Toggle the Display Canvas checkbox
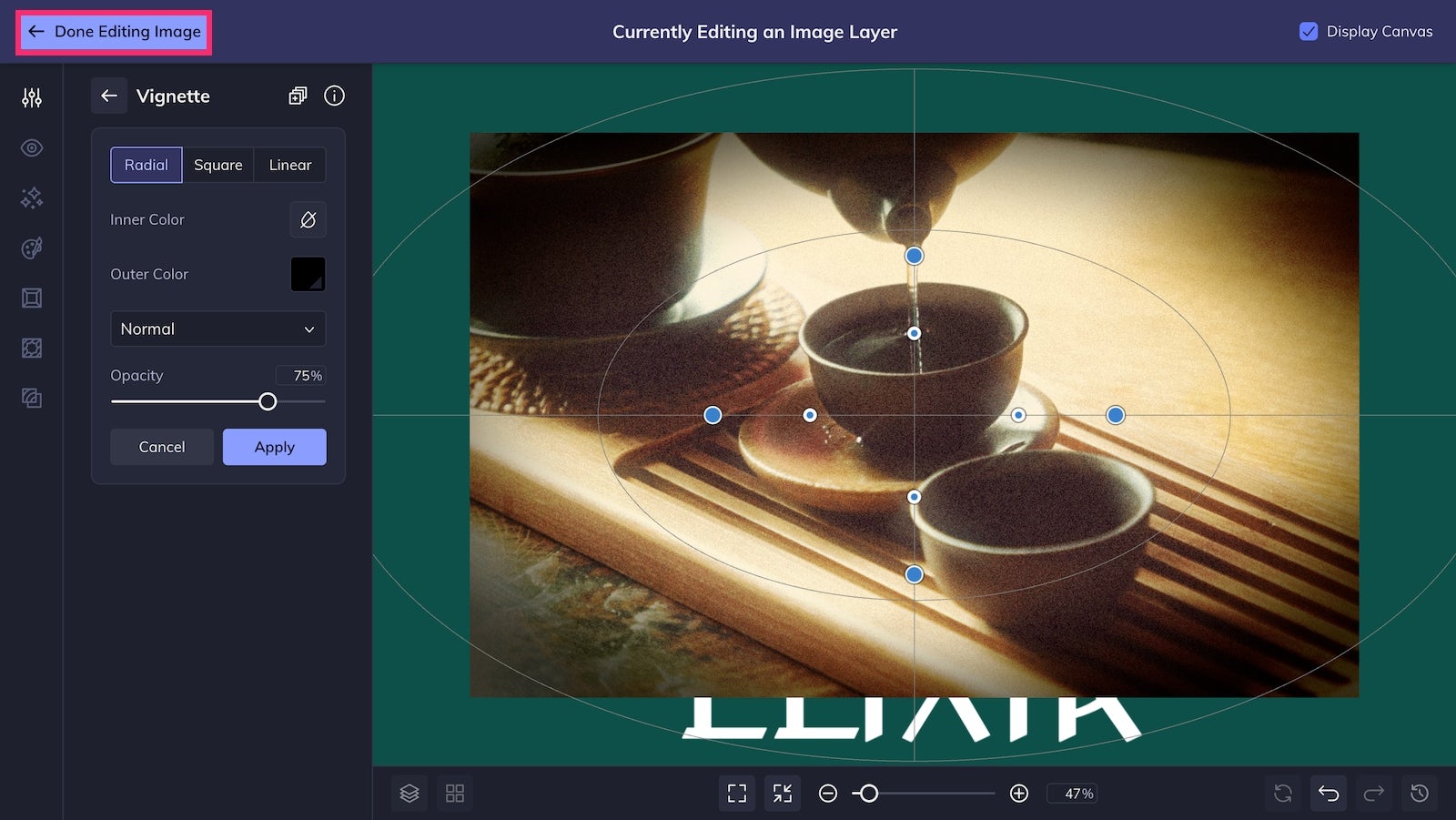This screenshot has width=1456, height=820. [x=1309, y=31]
